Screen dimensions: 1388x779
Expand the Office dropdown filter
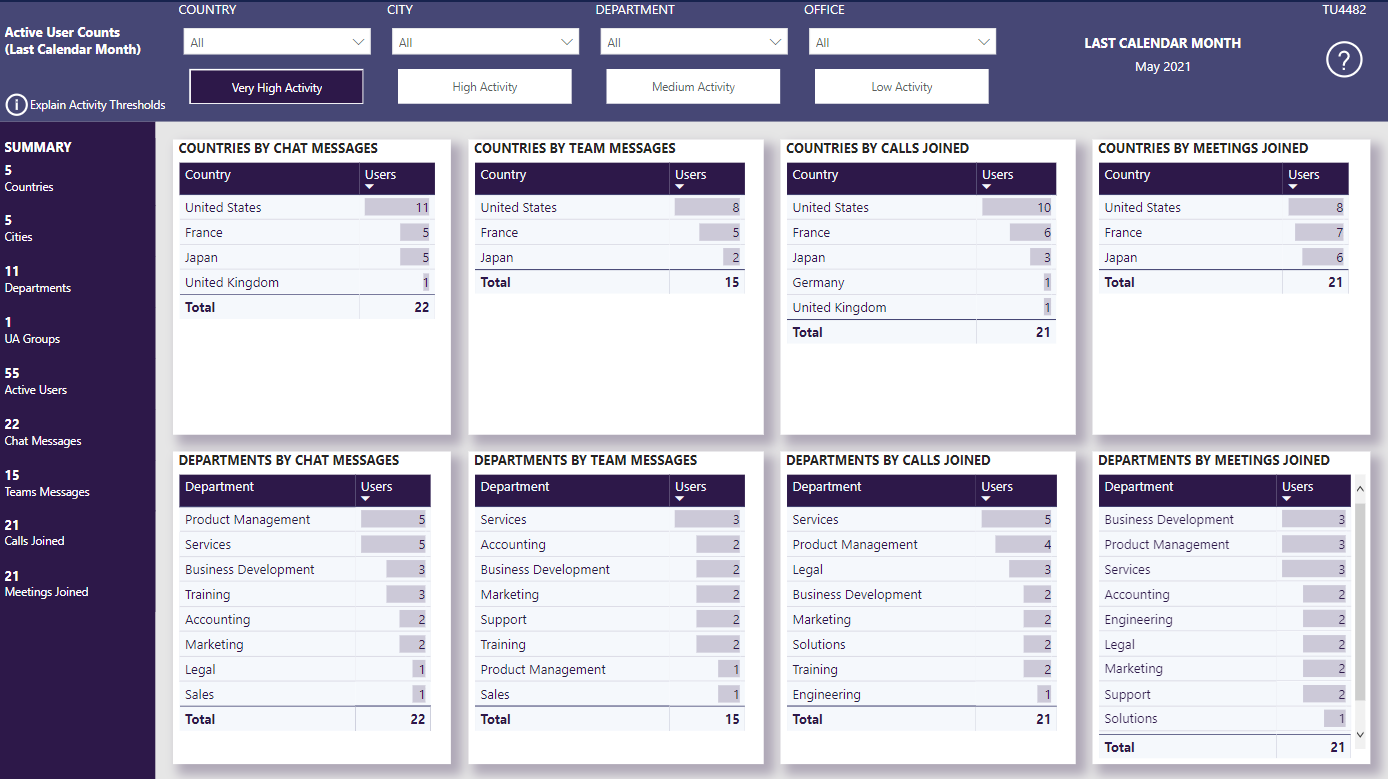(902, 42)
